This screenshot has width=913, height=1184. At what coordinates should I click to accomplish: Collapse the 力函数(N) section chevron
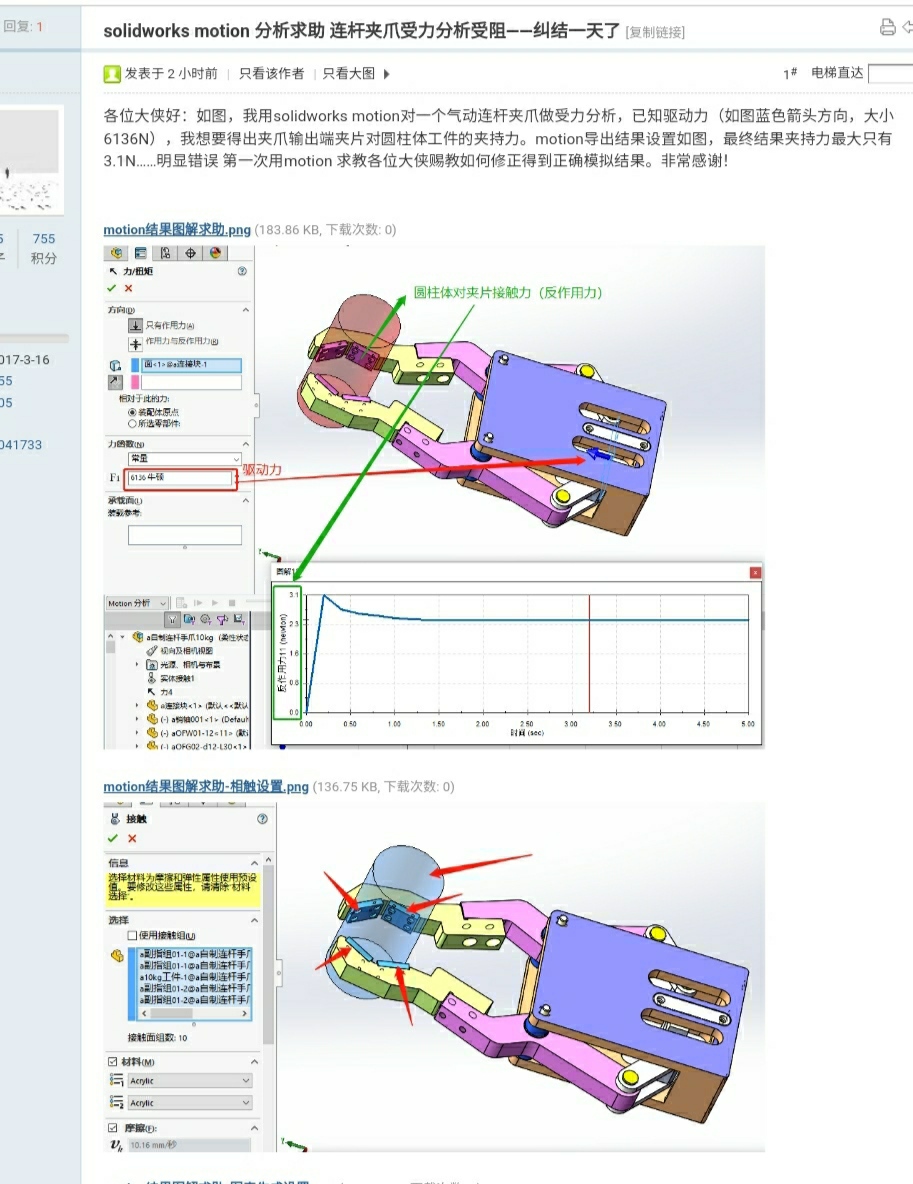(245, 444)
